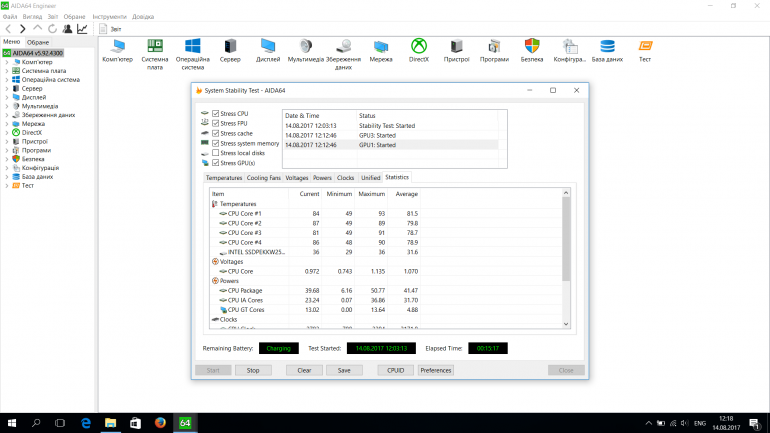
Task: Click the up arrow toolbar icon
Action: tap(37, 29)
